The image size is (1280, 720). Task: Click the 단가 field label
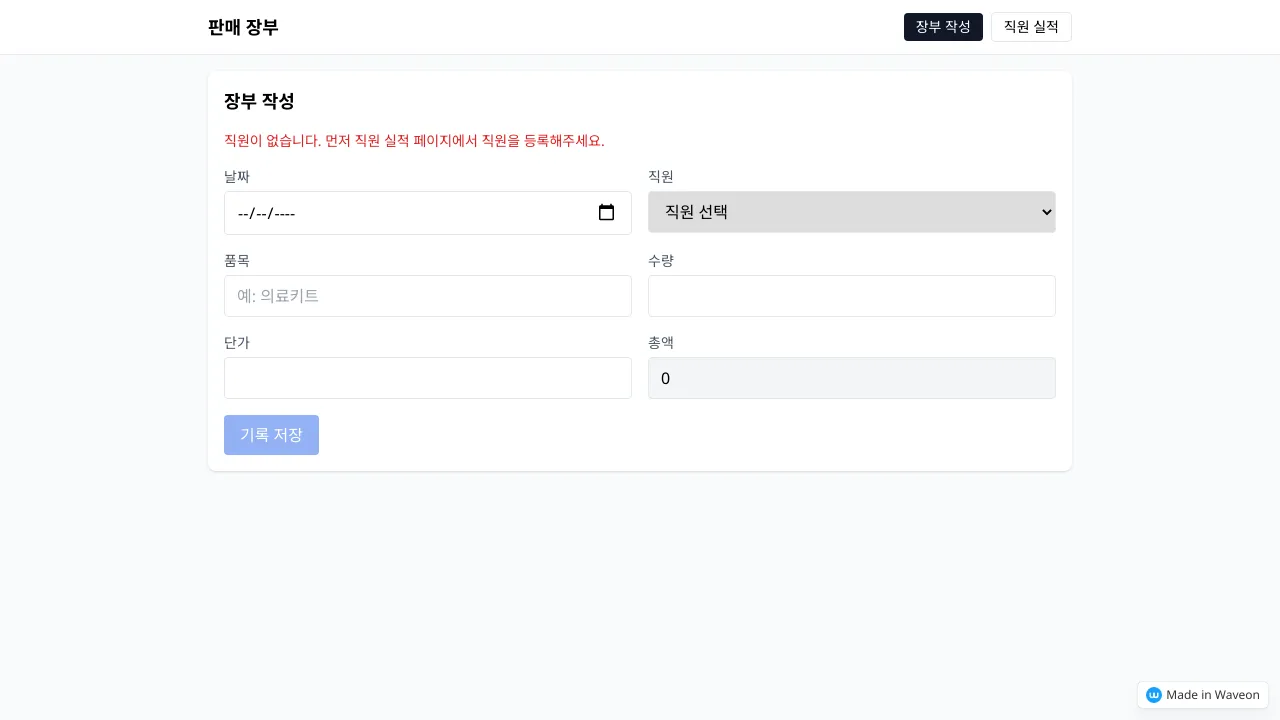coord(237,343)
